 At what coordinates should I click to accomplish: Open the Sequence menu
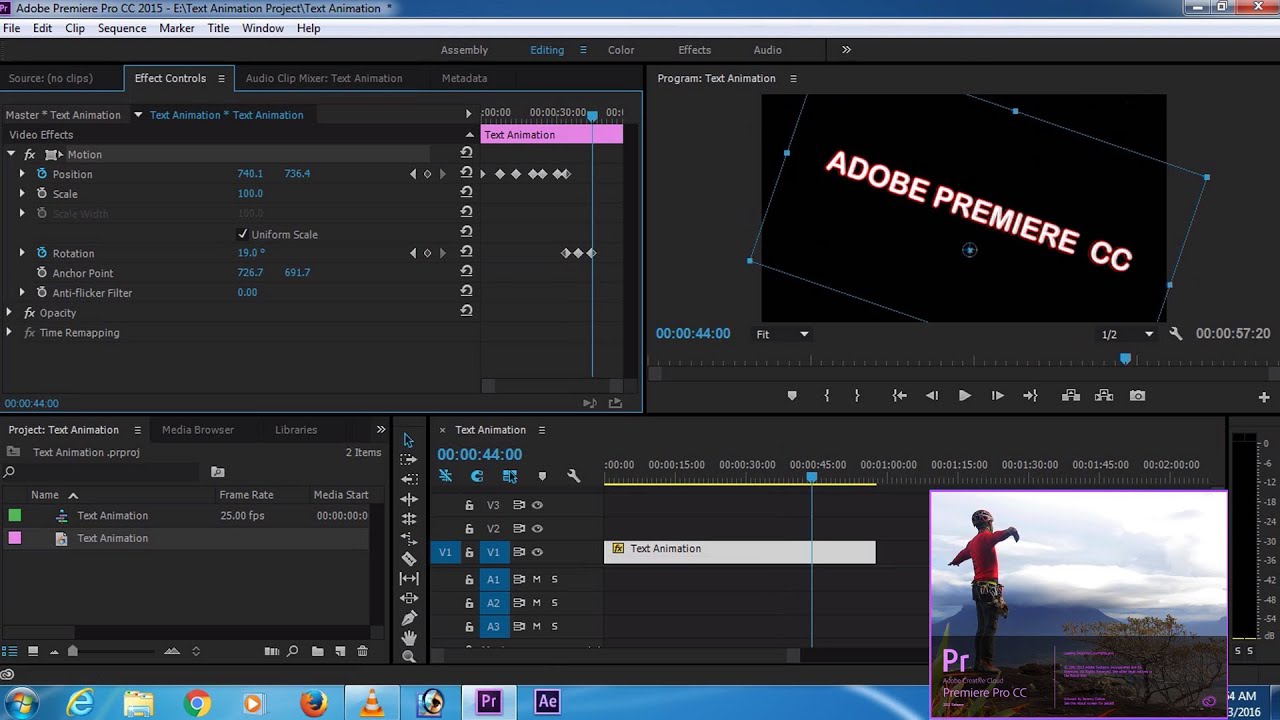tap(122, 28)
